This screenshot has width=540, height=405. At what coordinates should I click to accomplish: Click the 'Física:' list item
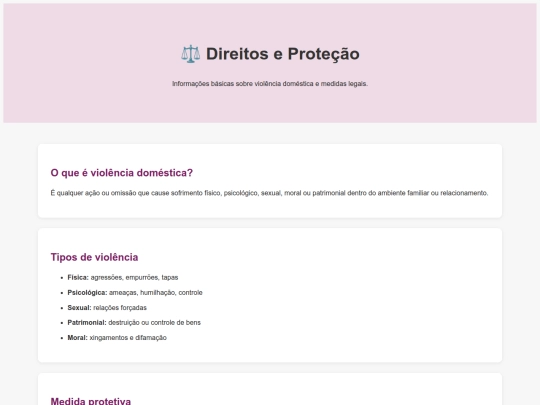pyautogui.click(x=123, y=277)
